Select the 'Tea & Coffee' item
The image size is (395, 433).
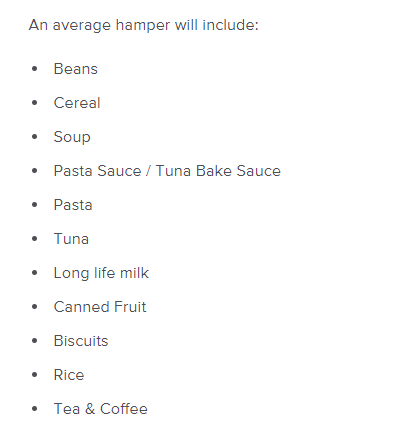101,409
